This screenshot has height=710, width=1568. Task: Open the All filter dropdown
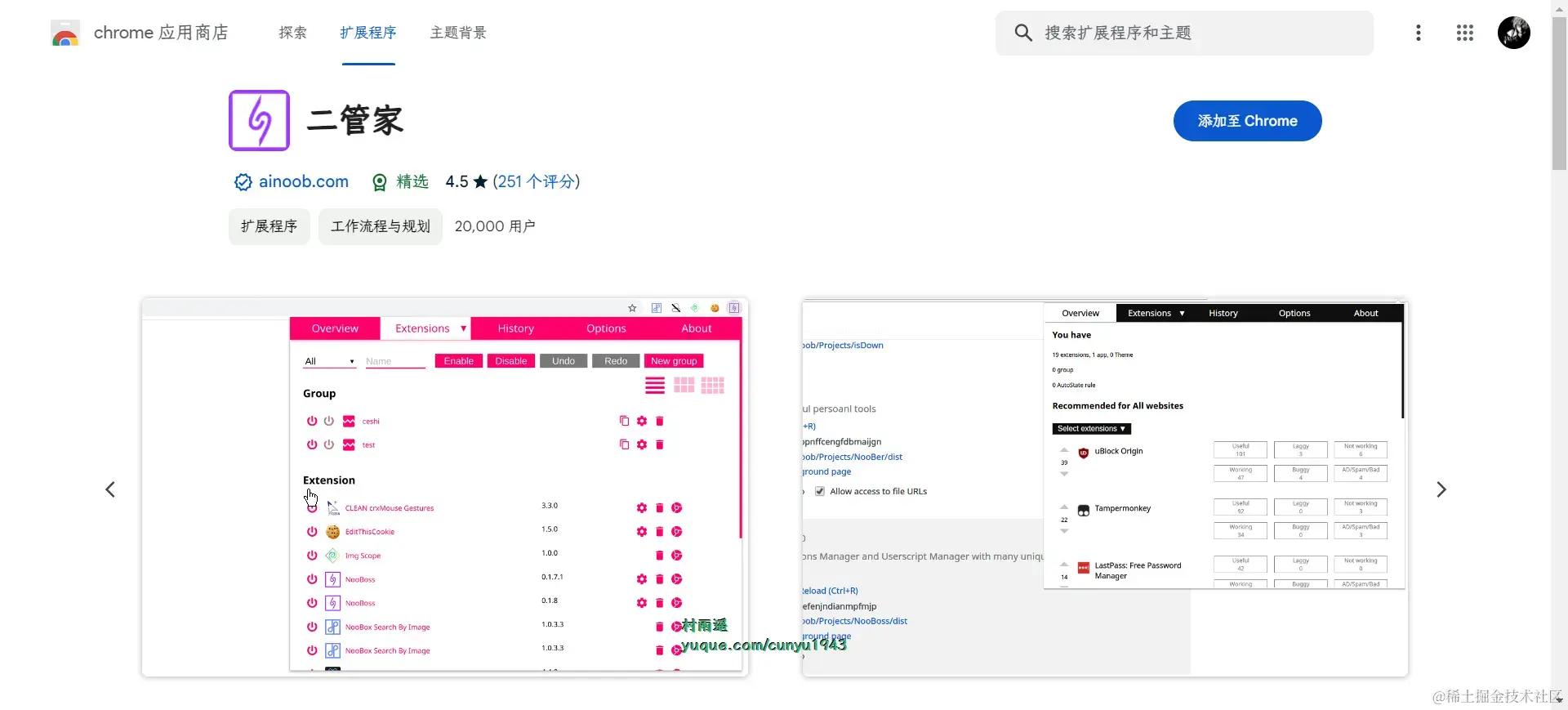pyautogui.click(x=330, y=361)
